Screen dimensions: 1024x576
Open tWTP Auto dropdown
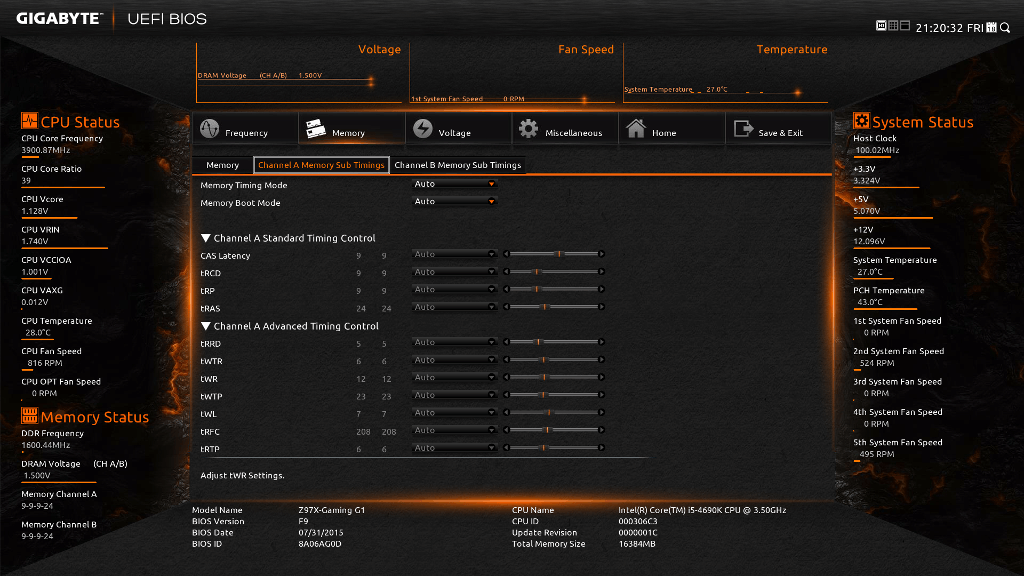[x=455, y=395]
